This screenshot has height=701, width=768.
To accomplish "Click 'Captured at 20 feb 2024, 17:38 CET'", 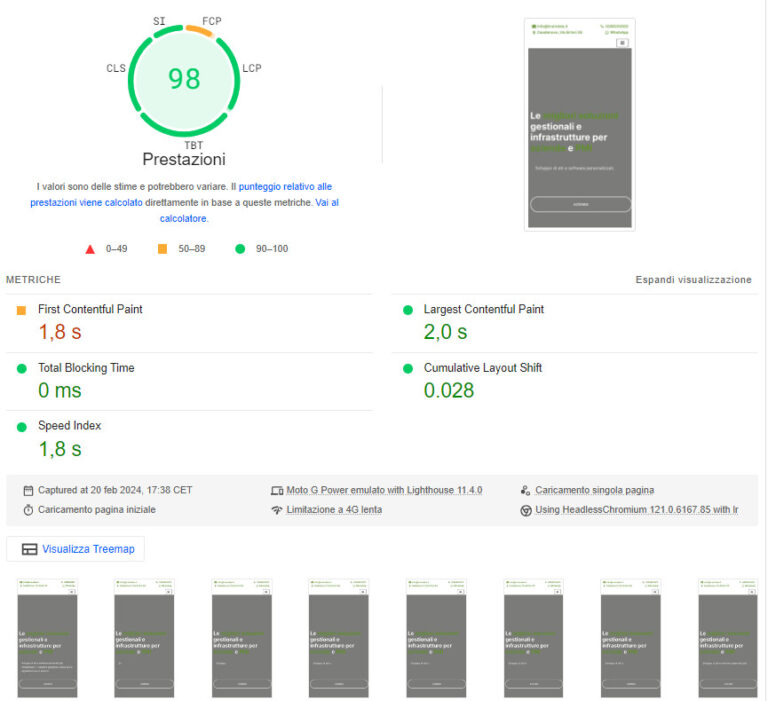I will pyautogui.click(x=115, y=490).
